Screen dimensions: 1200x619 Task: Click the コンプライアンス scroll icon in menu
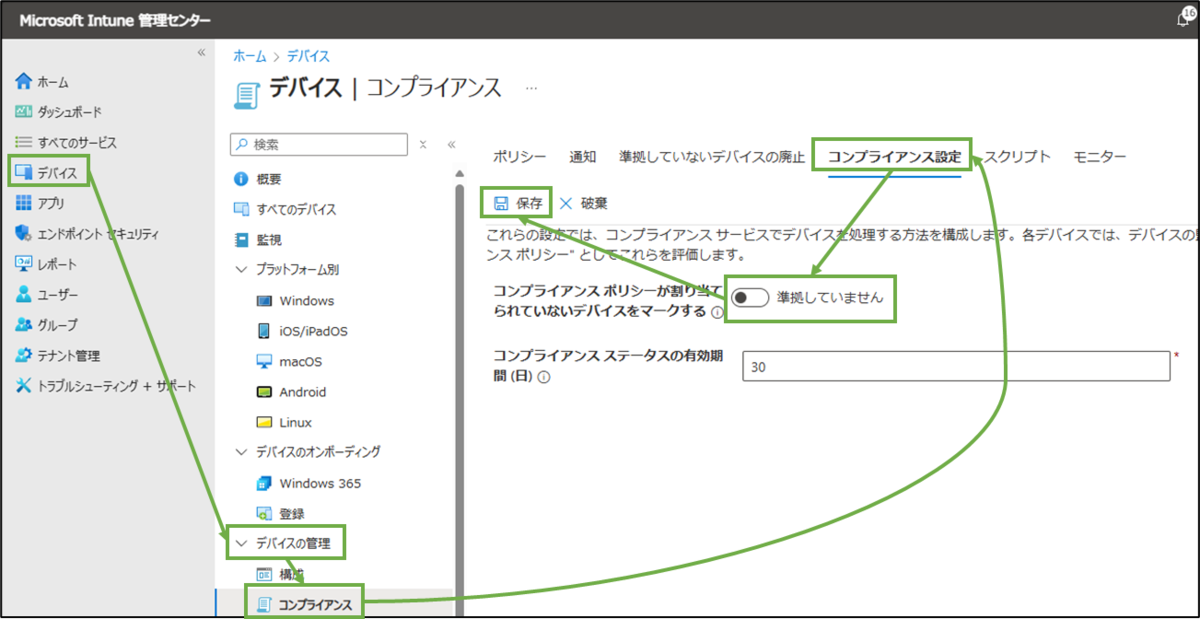pos(264,604)
